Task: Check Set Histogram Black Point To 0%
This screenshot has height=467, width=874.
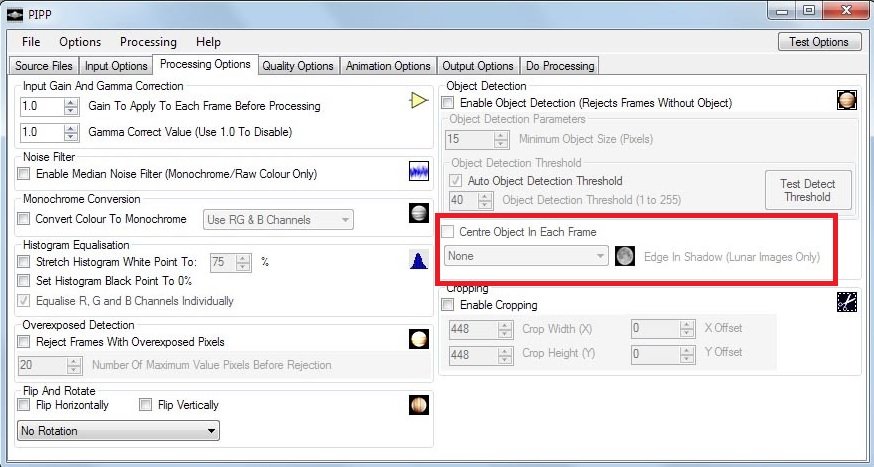Action: [x=23, y=281]
